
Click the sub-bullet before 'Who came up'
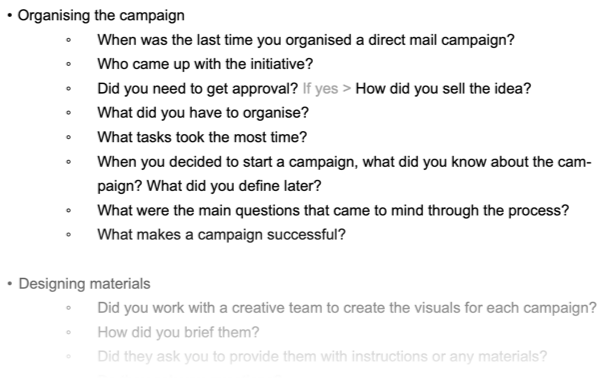pos(69,64)
